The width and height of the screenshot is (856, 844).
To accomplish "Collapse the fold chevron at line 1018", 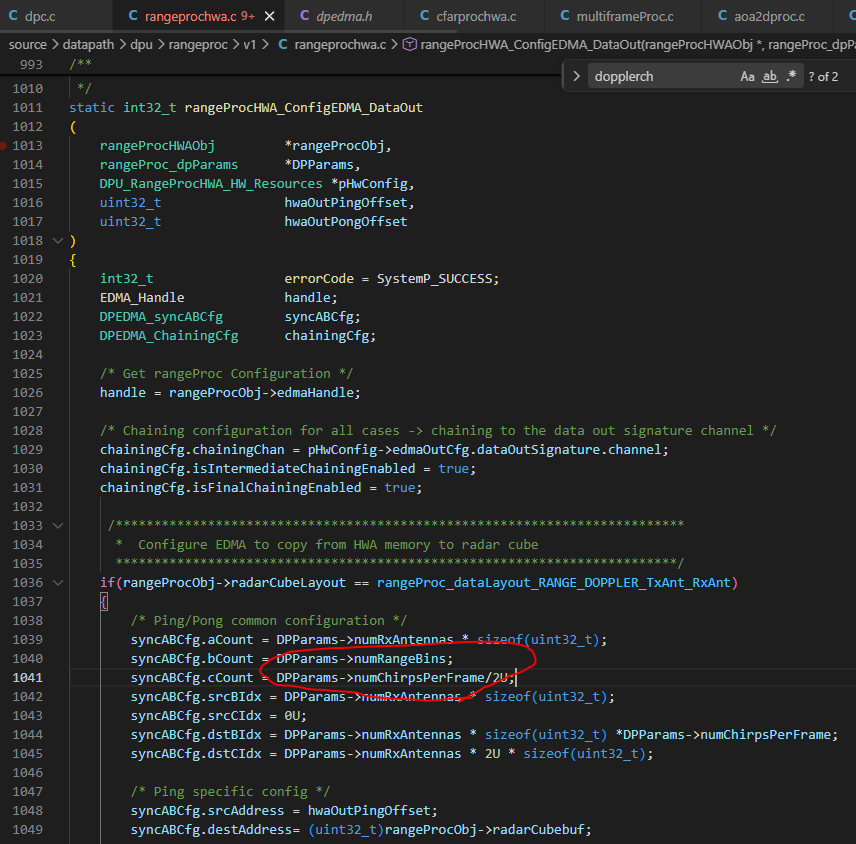I will tap(58, 241).
